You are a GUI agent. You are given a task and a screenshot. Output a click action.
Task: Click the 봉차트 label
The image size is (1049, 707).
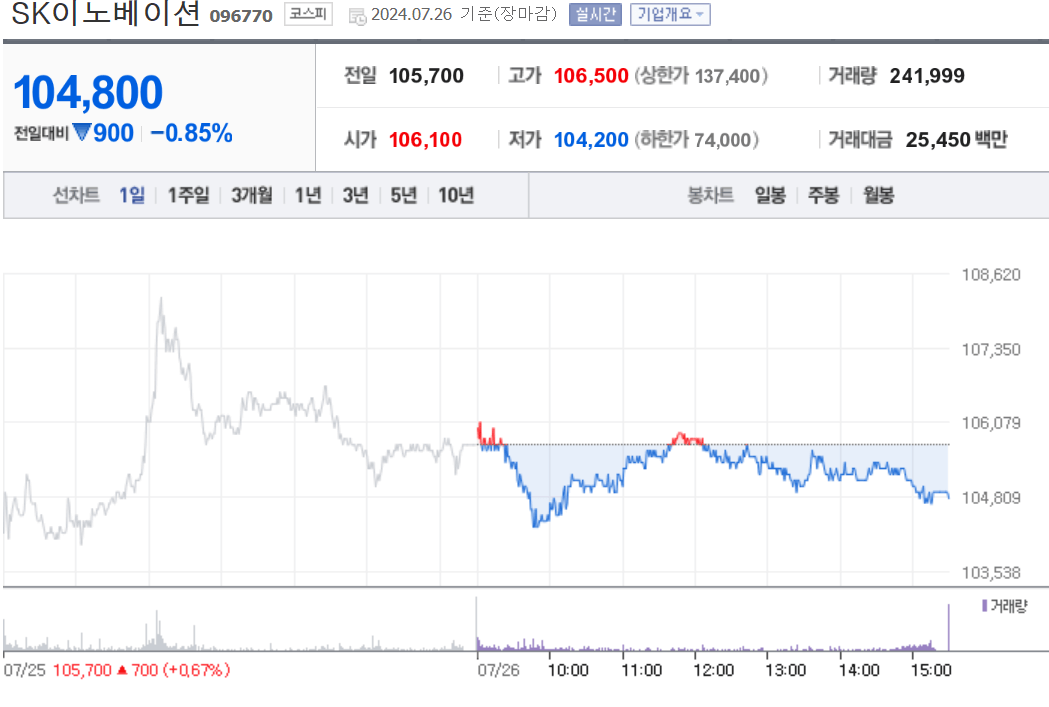[710, 195]
